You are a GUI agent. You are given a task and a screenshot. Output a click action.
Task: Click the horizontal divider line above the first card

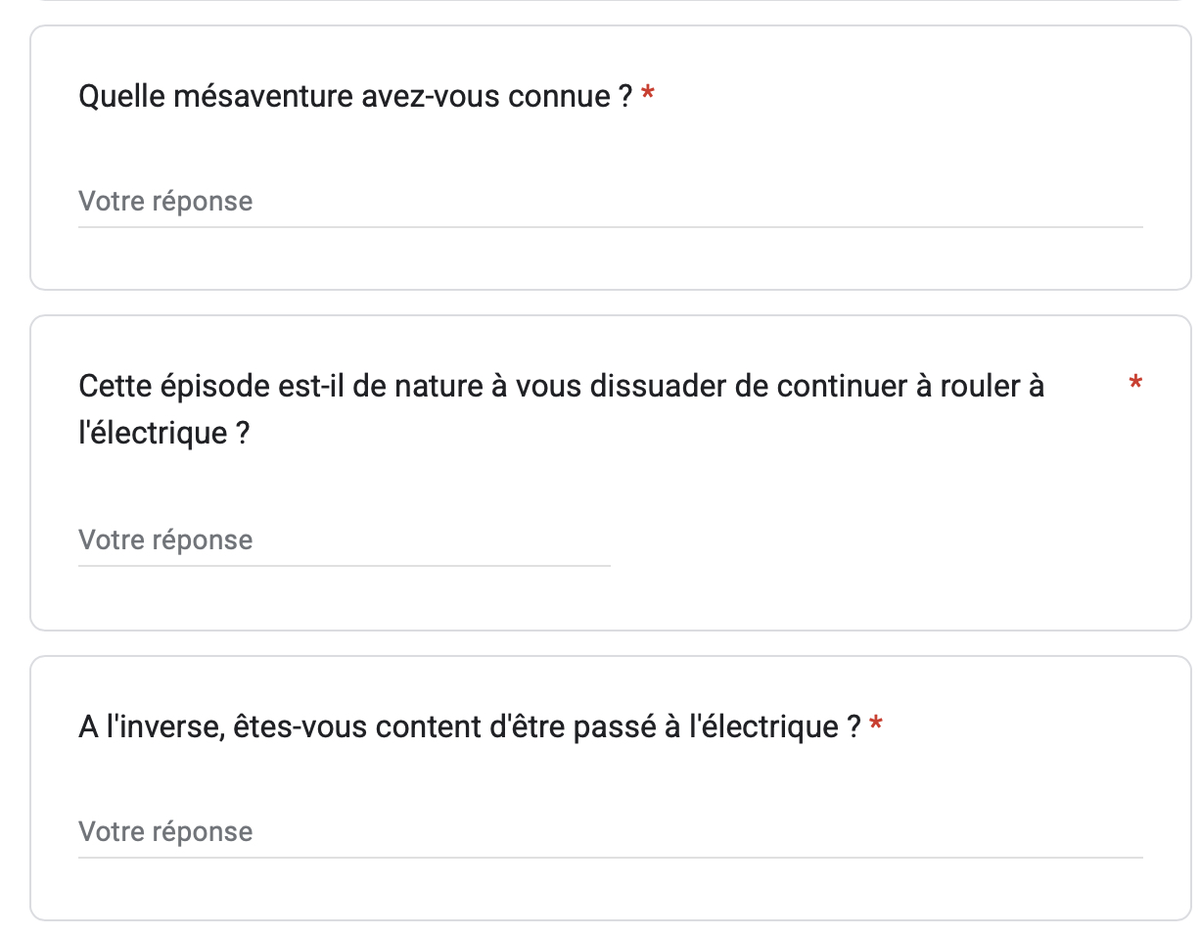click(x=610, y=1)
